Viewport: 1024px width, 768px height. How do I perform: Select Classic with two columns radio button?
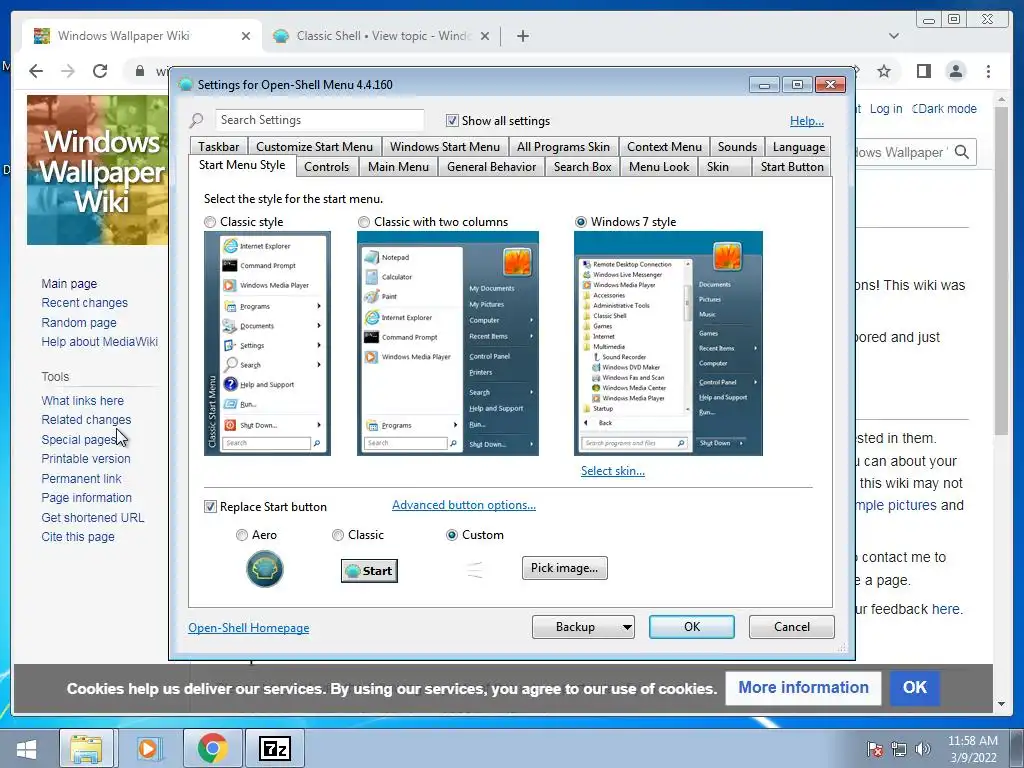click(364, 222)
